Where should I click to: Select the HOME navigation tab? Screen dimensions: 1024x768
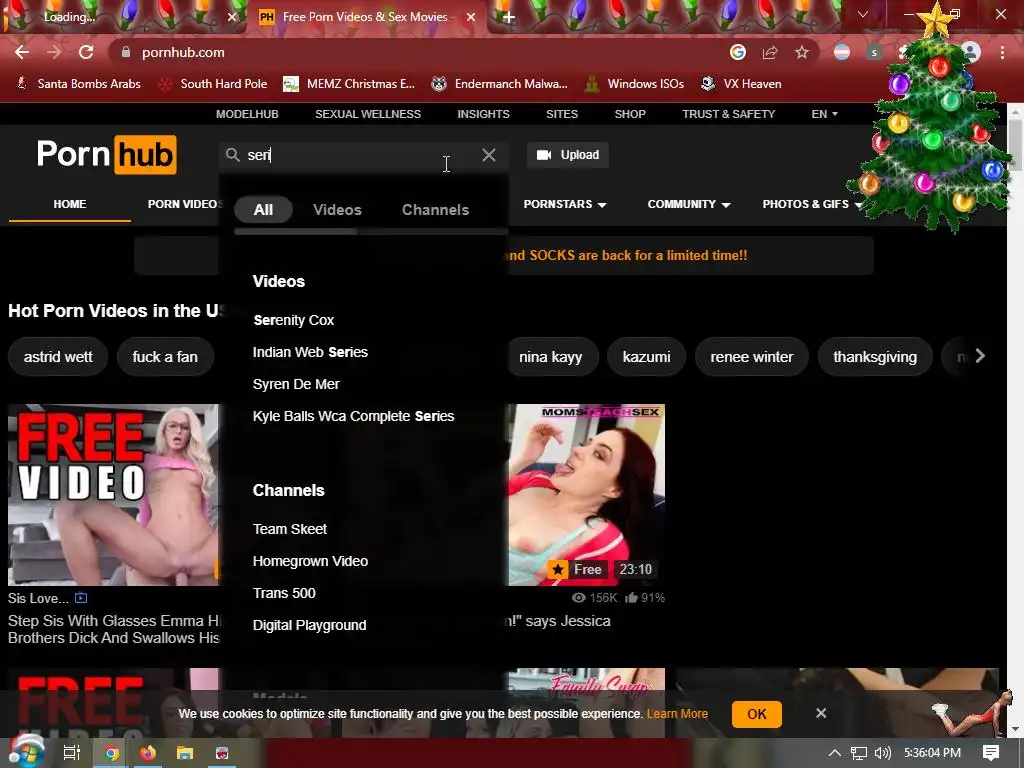69,204
